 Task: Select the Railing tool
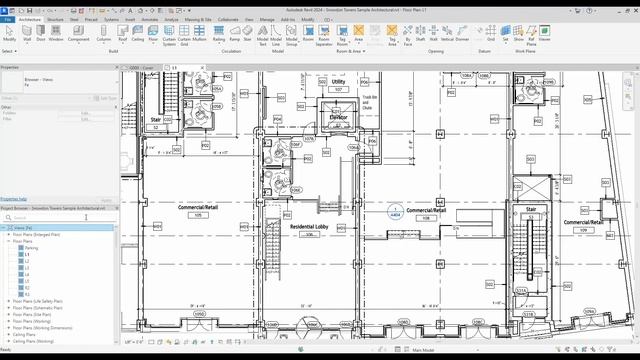pyautogui.click(x=219, y=33)
